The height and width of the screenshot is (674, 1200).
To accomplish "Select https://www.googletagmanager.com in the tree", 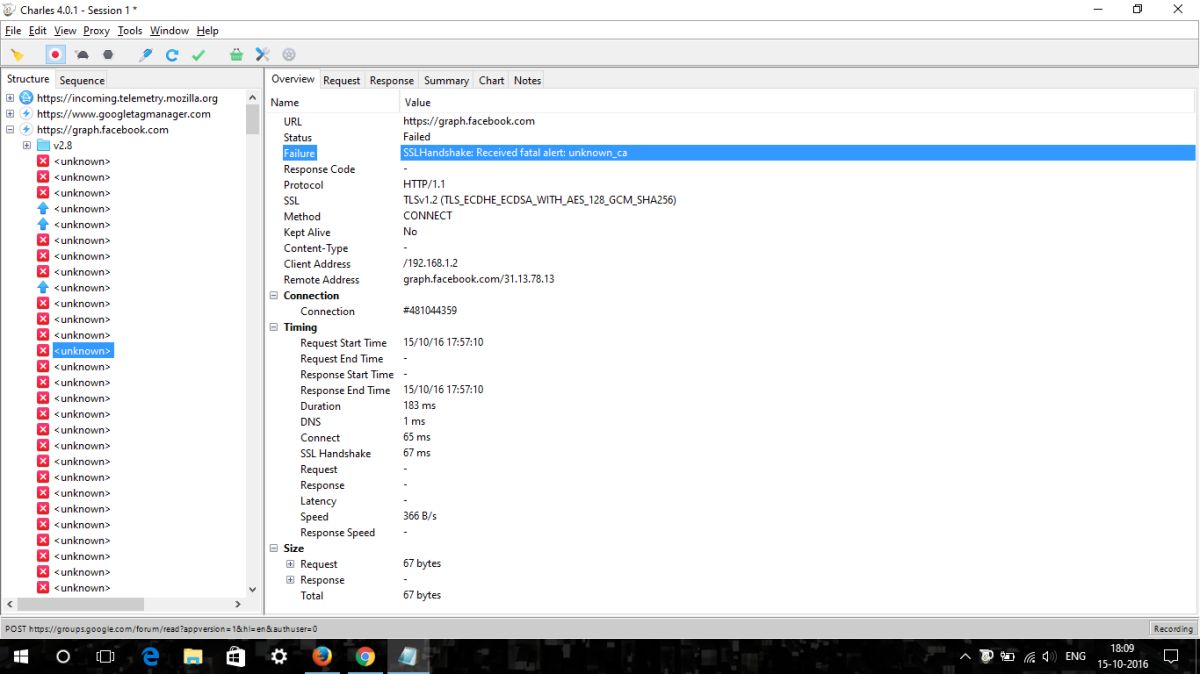I will [x=124, y=114].
